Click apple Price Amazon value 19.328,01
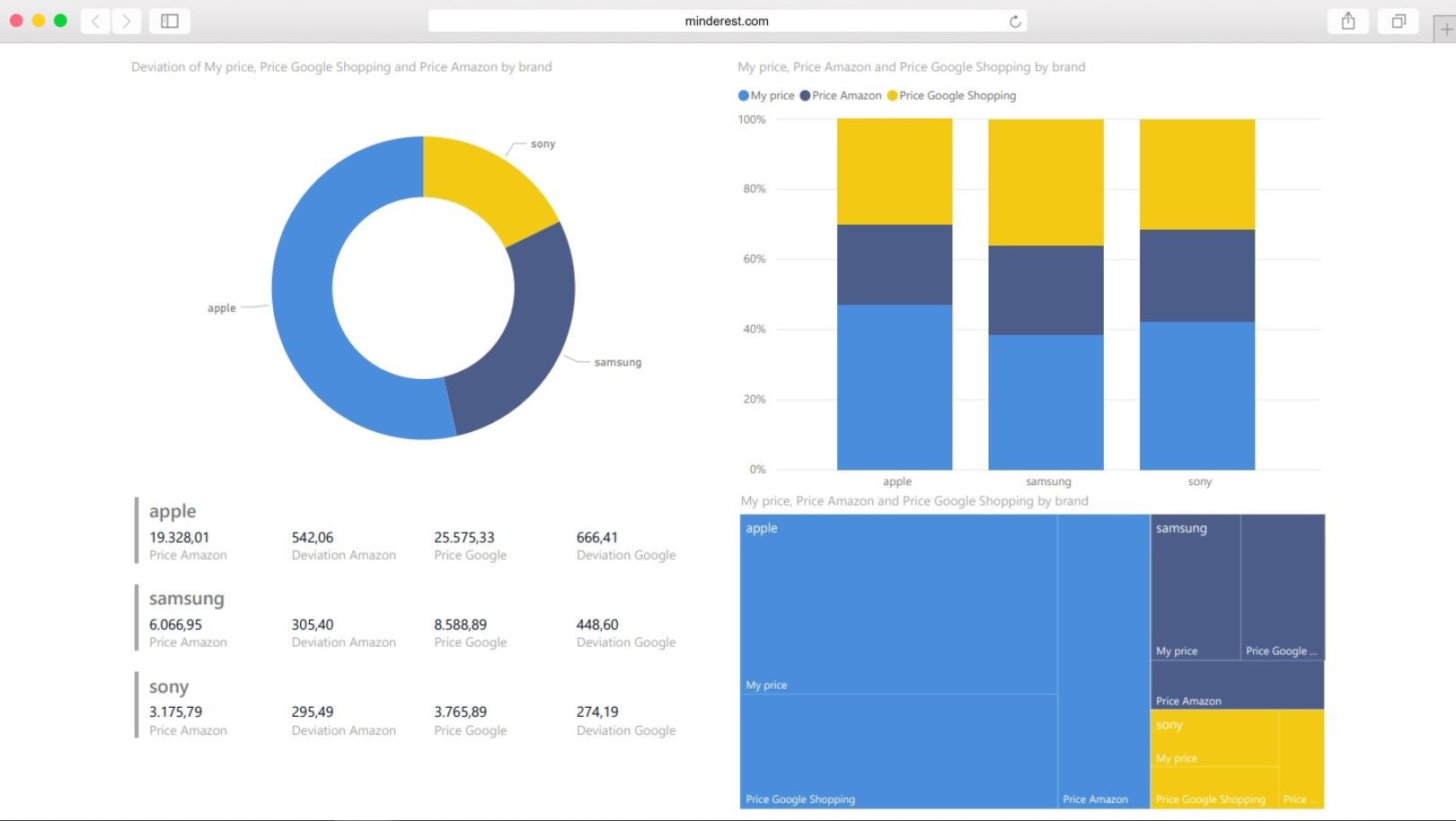Image resolution: width=1456 pixels, height=821 pixels. pos(179,537)
